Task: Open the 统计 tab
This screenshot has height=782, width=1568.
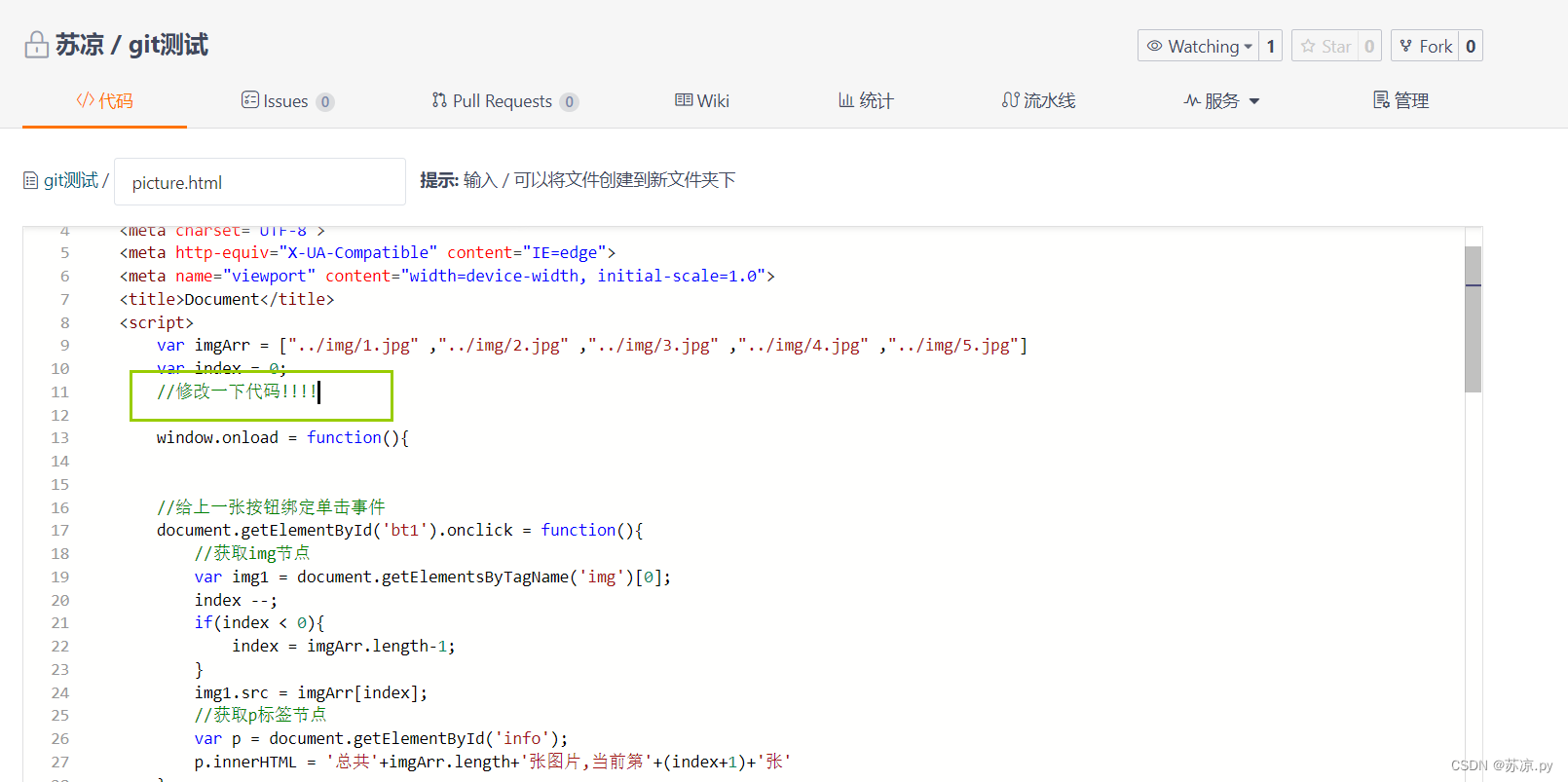Action: 866,100
